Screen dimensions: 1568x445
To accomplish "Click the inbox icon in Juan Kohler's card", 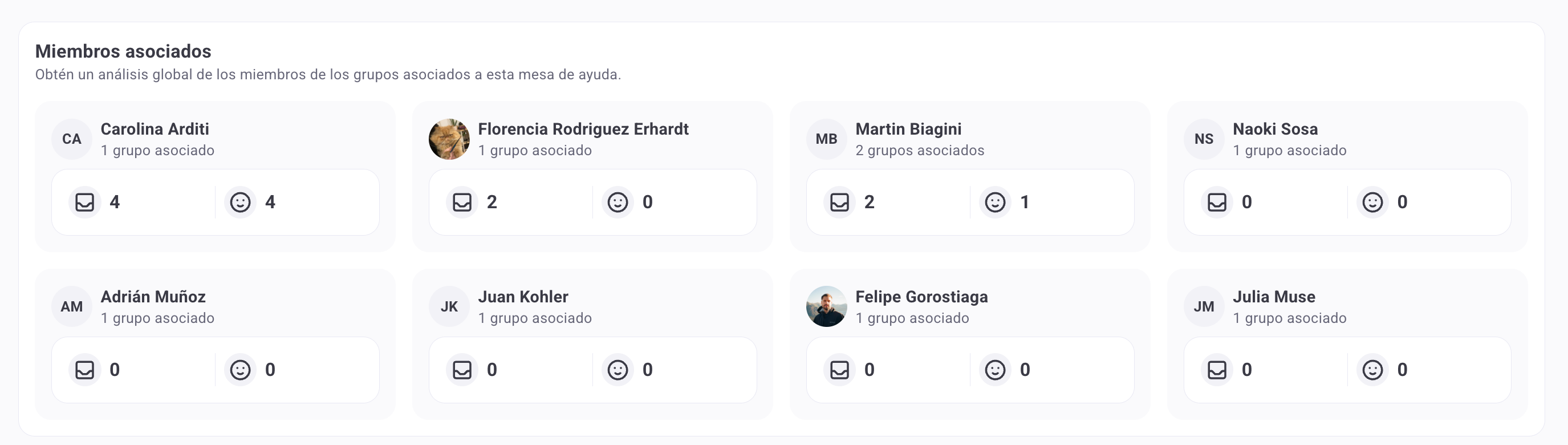I will pos(462,370).
